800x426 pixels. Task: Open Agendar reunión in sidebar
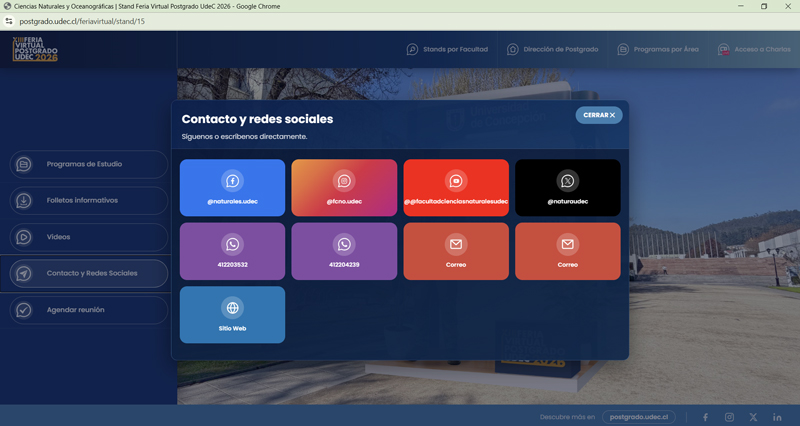89,310
